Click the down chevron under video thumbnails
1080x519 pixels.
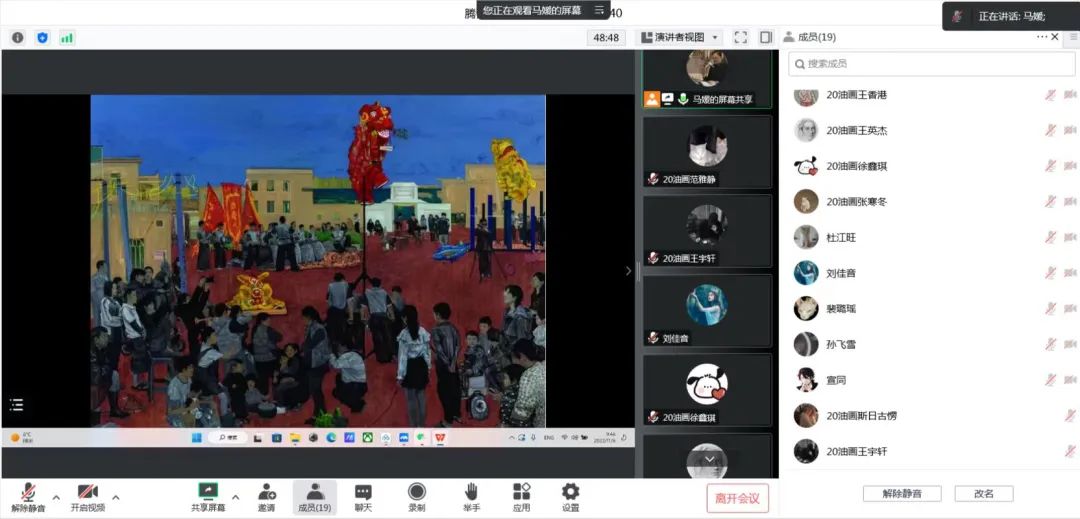(709, 460)
